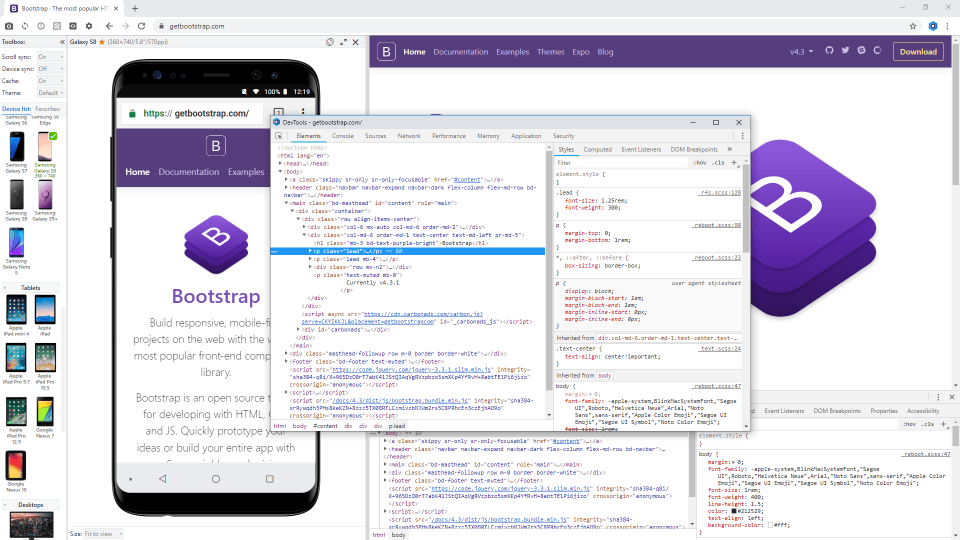Expand the head element in DevTools tree
The width and height of the screenshot is (960, 540).
click(280, 163)
